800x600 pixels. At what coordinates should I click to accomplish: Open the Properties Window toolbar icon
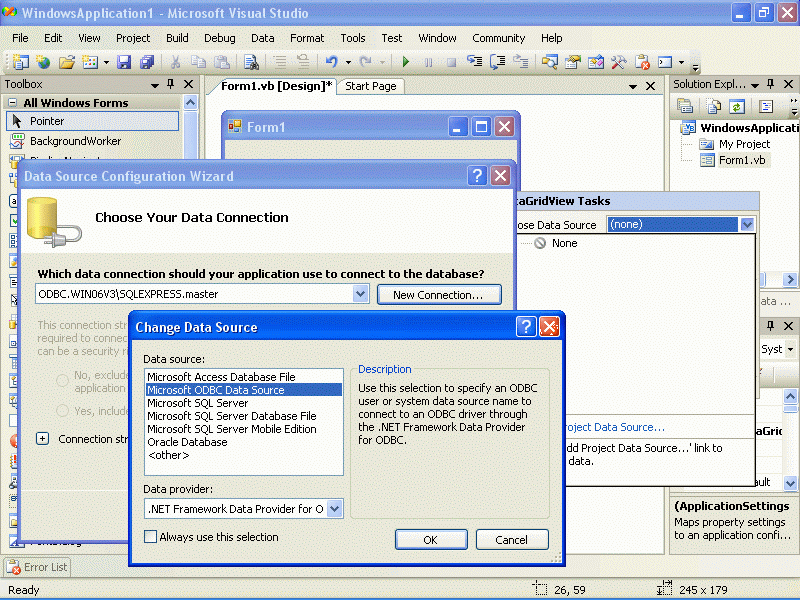572,62
